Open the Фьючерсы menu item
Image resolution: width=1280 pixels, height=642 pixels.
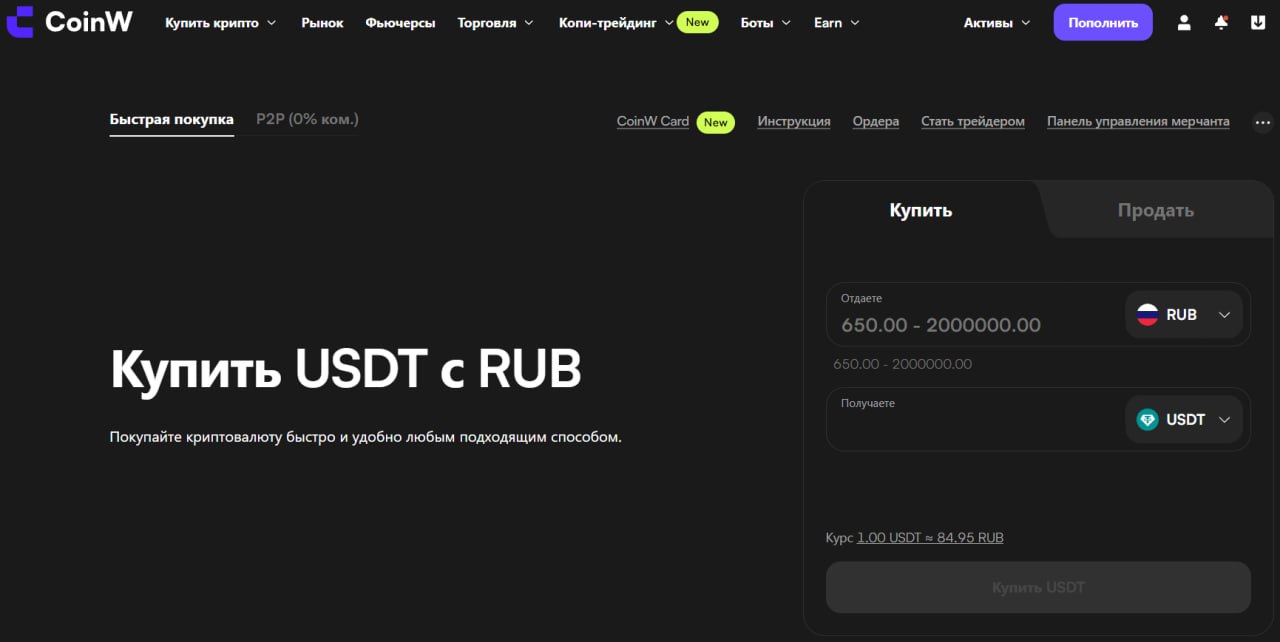click(x=400, y=22)
